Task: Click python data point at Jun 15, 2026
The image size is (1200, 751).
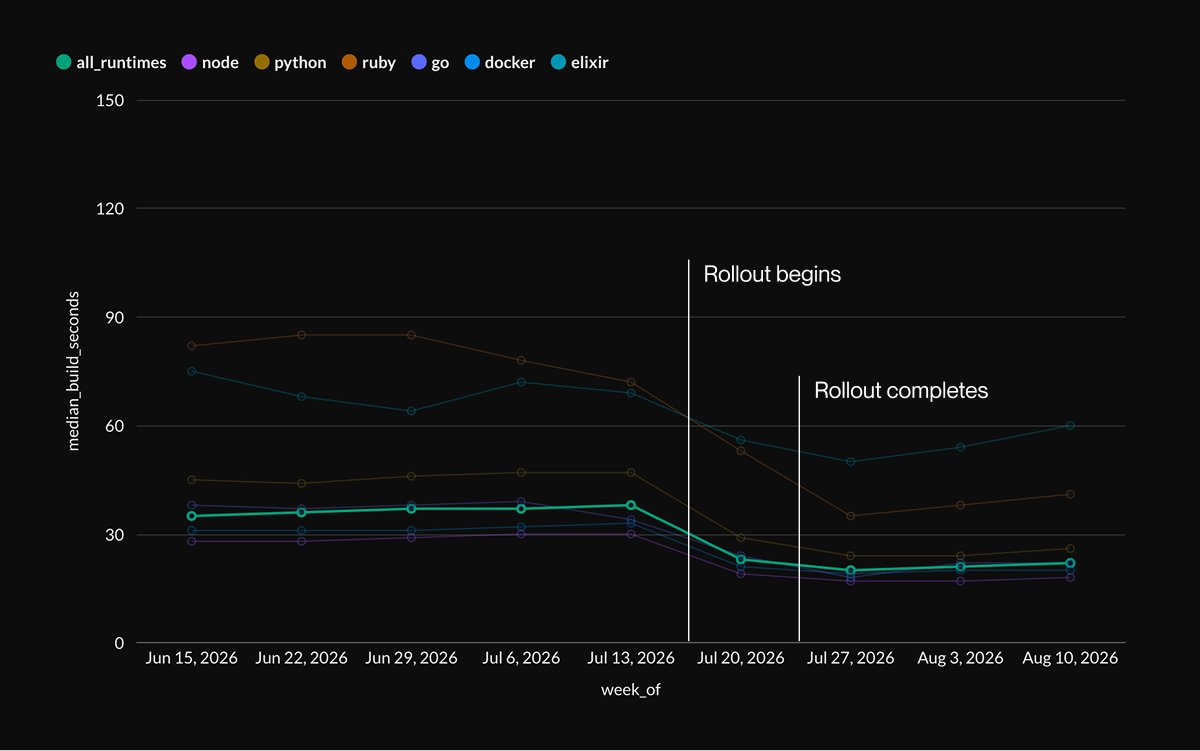Action: (191, 480)
